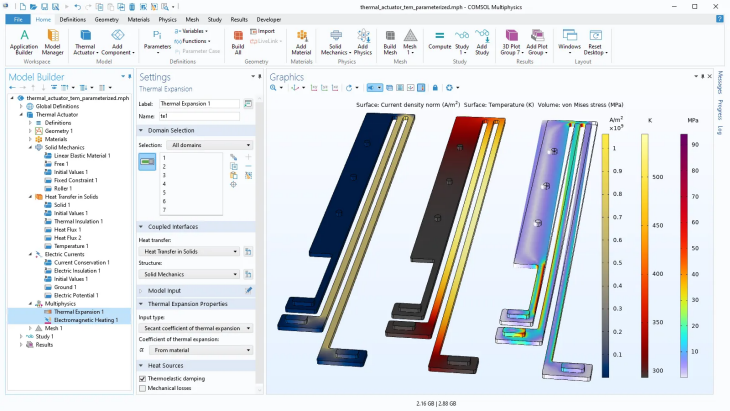Click go-to-source icon next to Solid Mechanics dropdown
The height and width of the screenshot is (411, 730).
248,274
